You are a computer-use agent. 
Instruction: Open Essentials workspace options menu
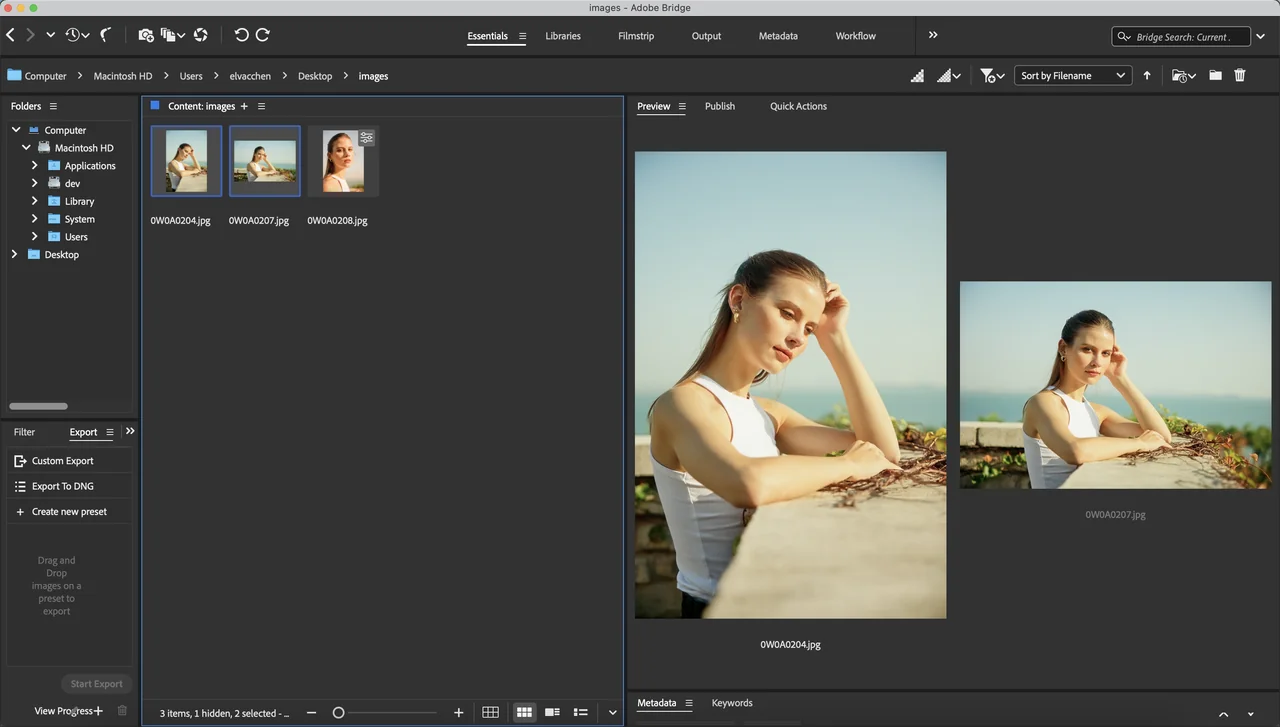coord(522,36)
